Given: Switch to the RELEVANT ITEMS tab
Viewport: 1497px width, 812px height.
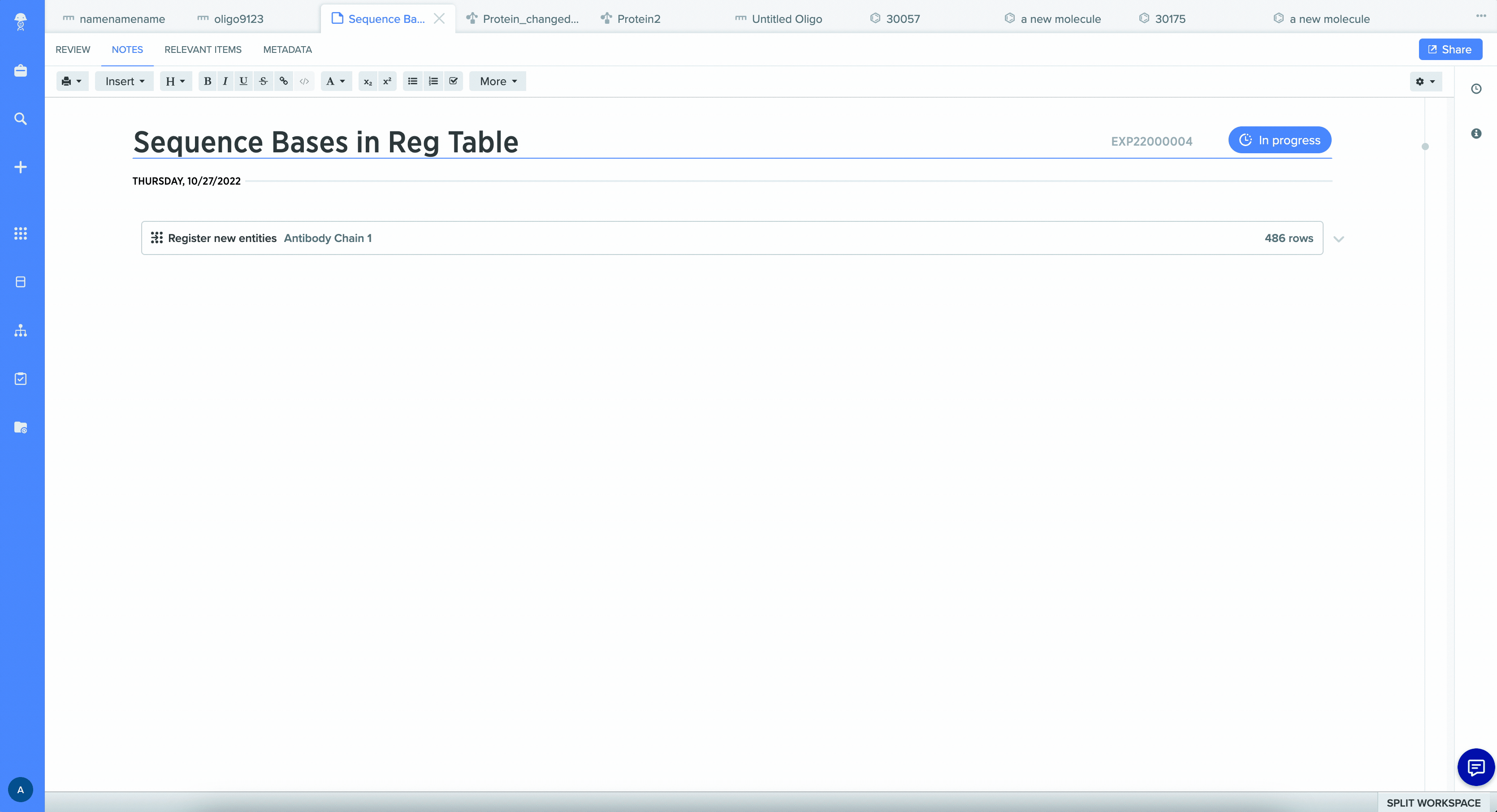Looking at the screenshot, I should coord(203,49).
